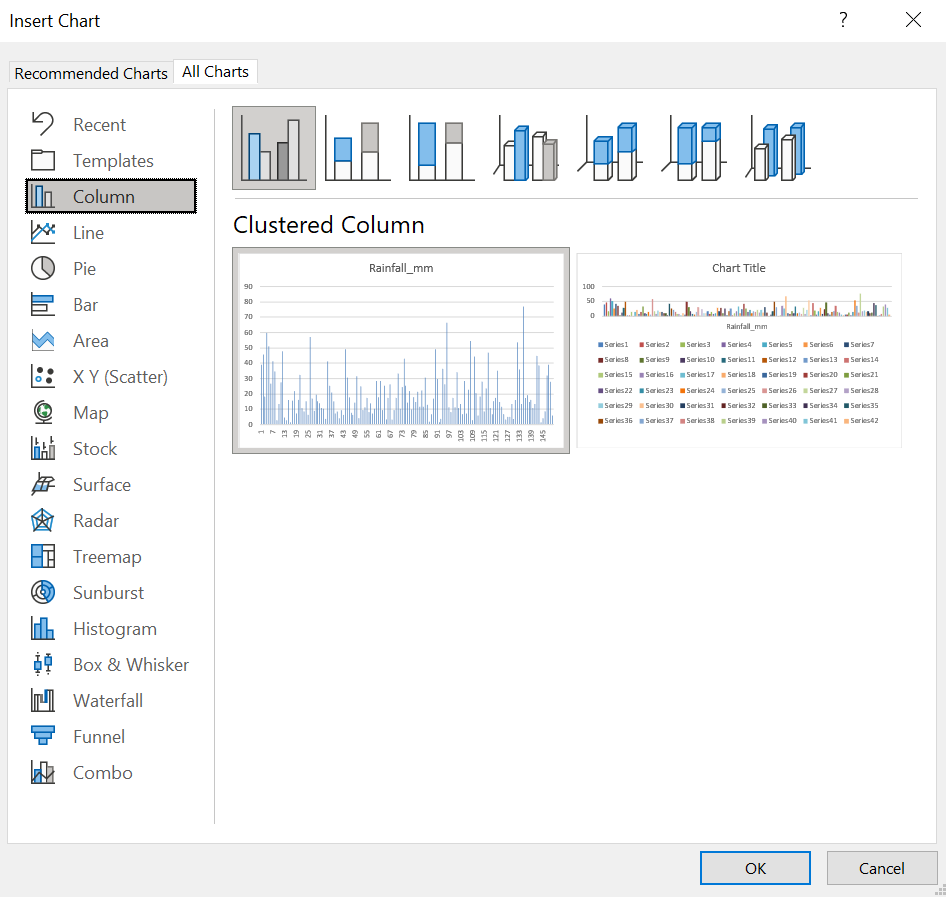This screenshot has width=946, height=897.
Task: Open the Recent charts list
Action: pyautogui.click(x=99, y=125)
